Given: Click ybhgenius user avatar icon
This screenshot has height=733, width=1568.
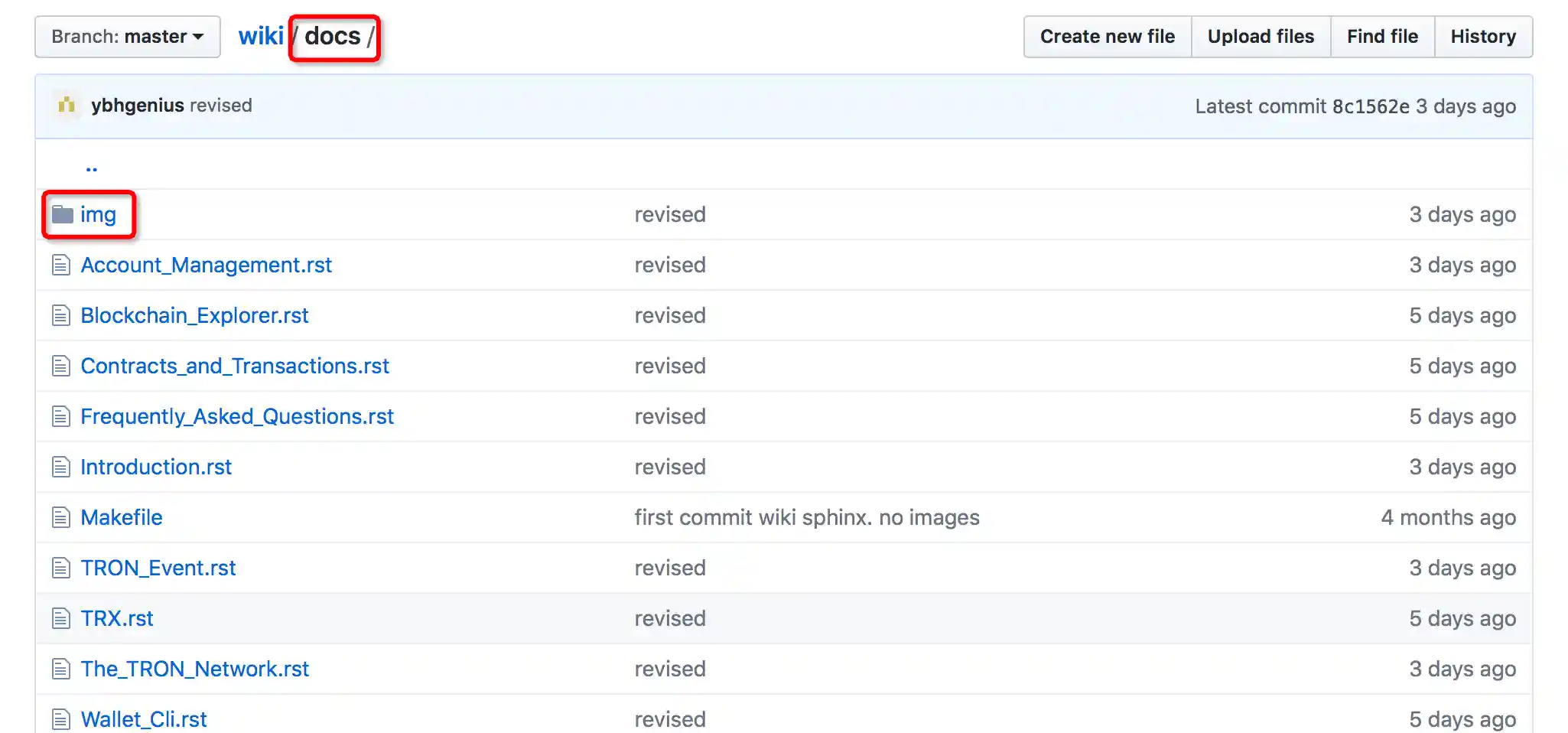Looking at the screenshot, I should tap(67, 106).
